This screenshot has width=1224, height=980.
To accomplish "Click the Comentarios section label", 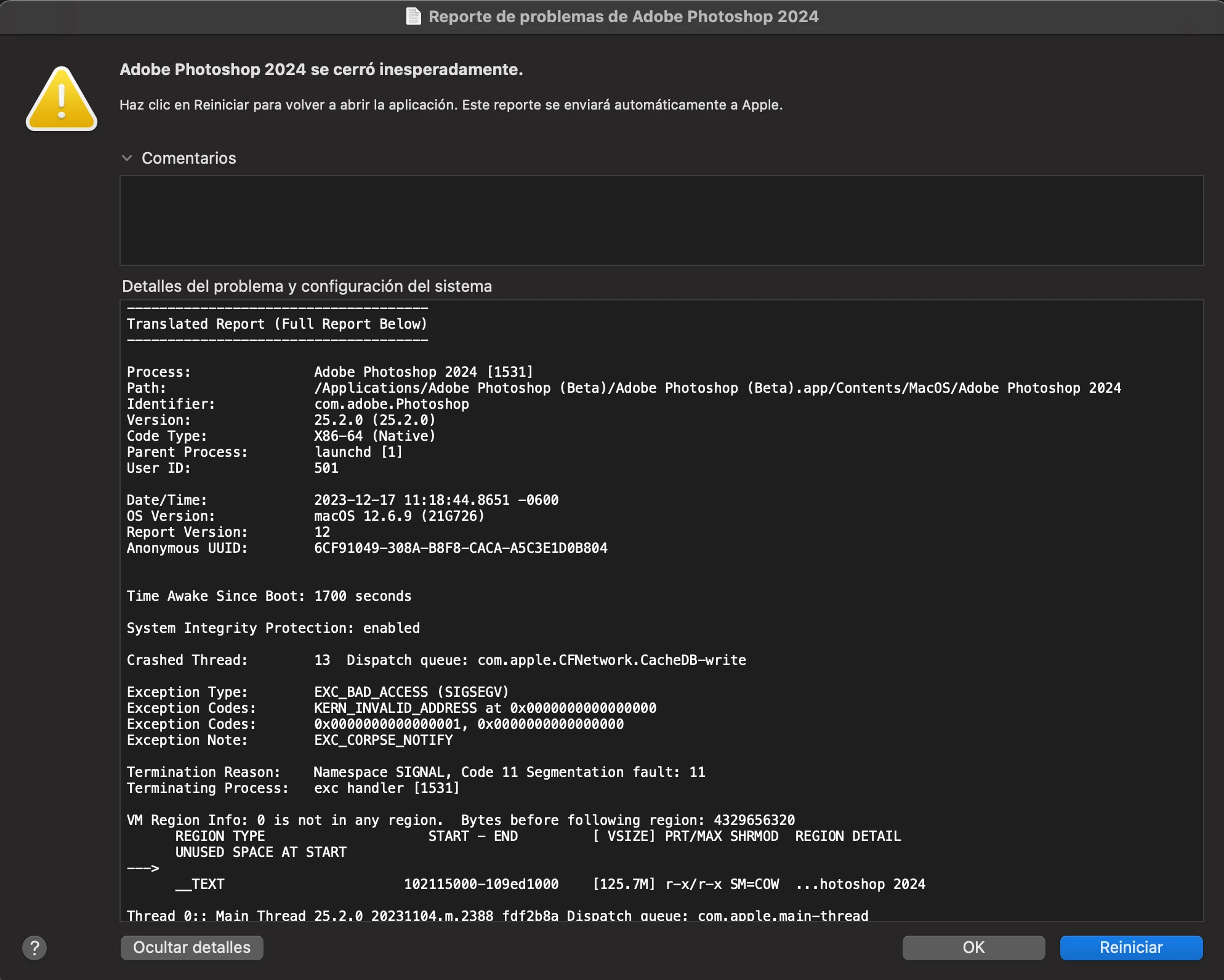I will click(188, 158).
